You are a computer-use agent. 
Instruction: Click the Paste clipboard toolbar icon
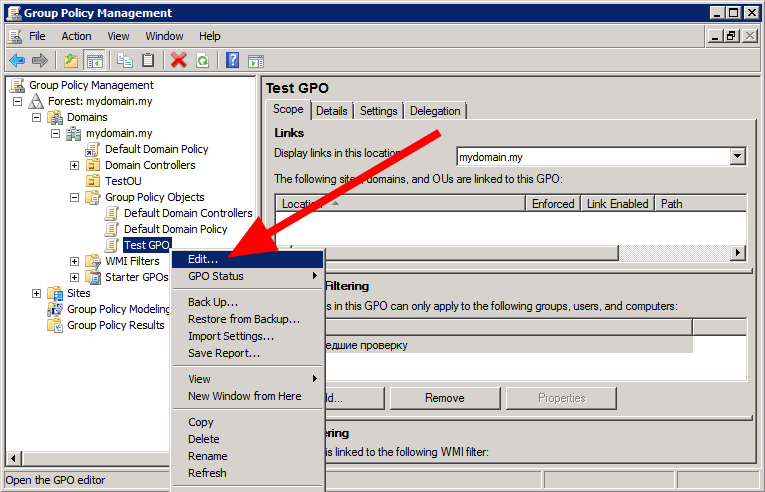click(148, 60)
